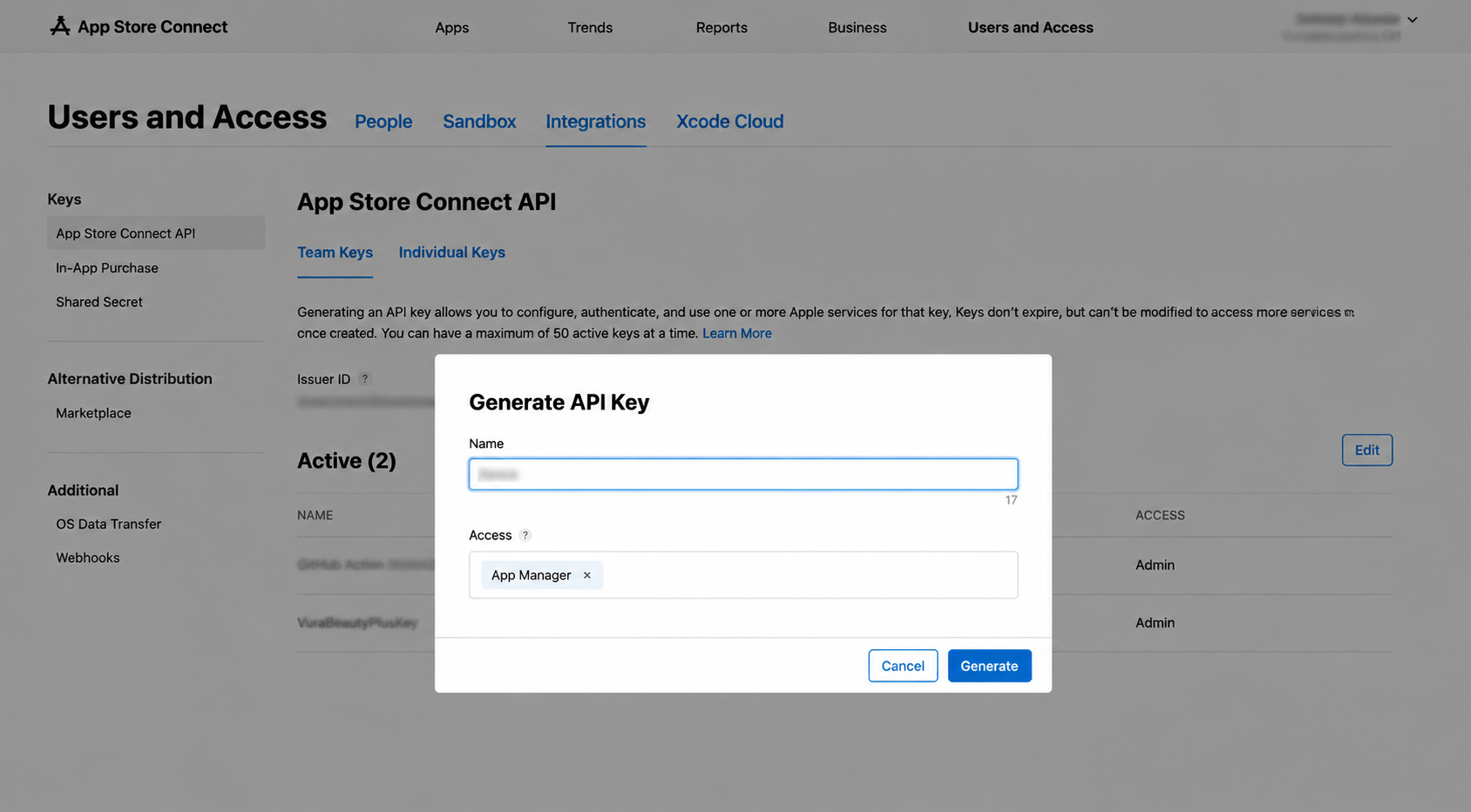Open the Business menu item
This screenshot has height=812, width=1471.
858,27
